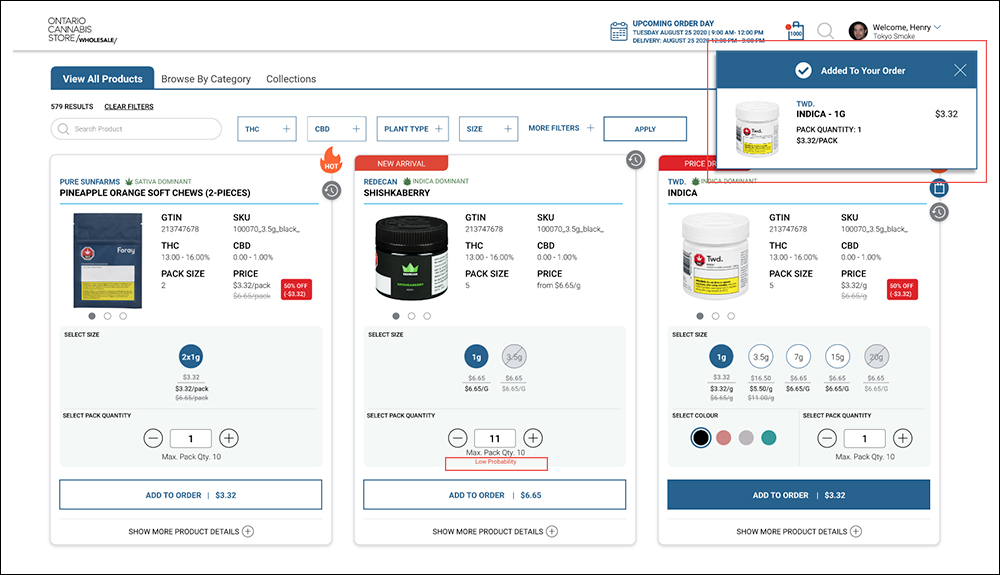
Task: Open the Redecan brand link
Action: click(381, 182)
